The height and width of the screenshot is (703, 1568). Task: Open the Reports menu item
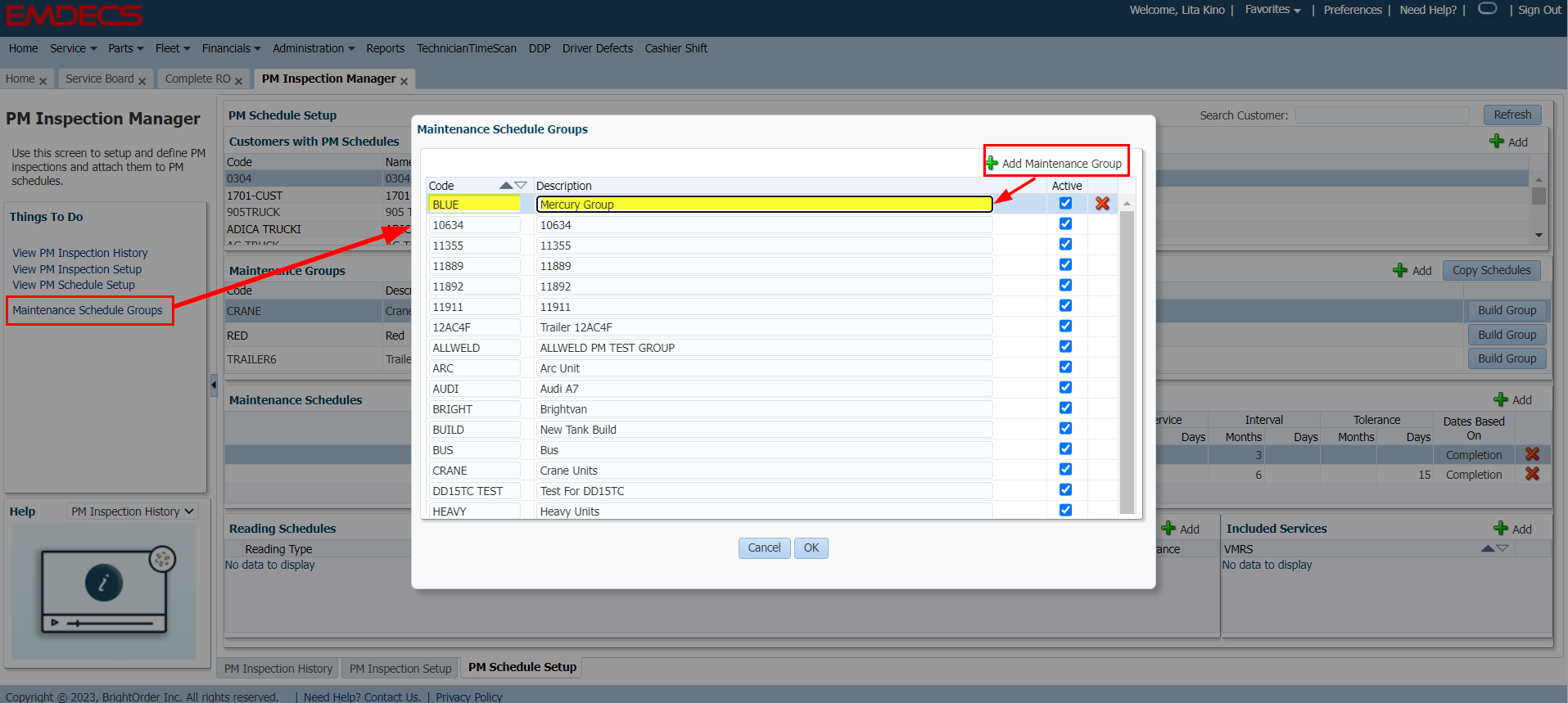pos(385,48)
